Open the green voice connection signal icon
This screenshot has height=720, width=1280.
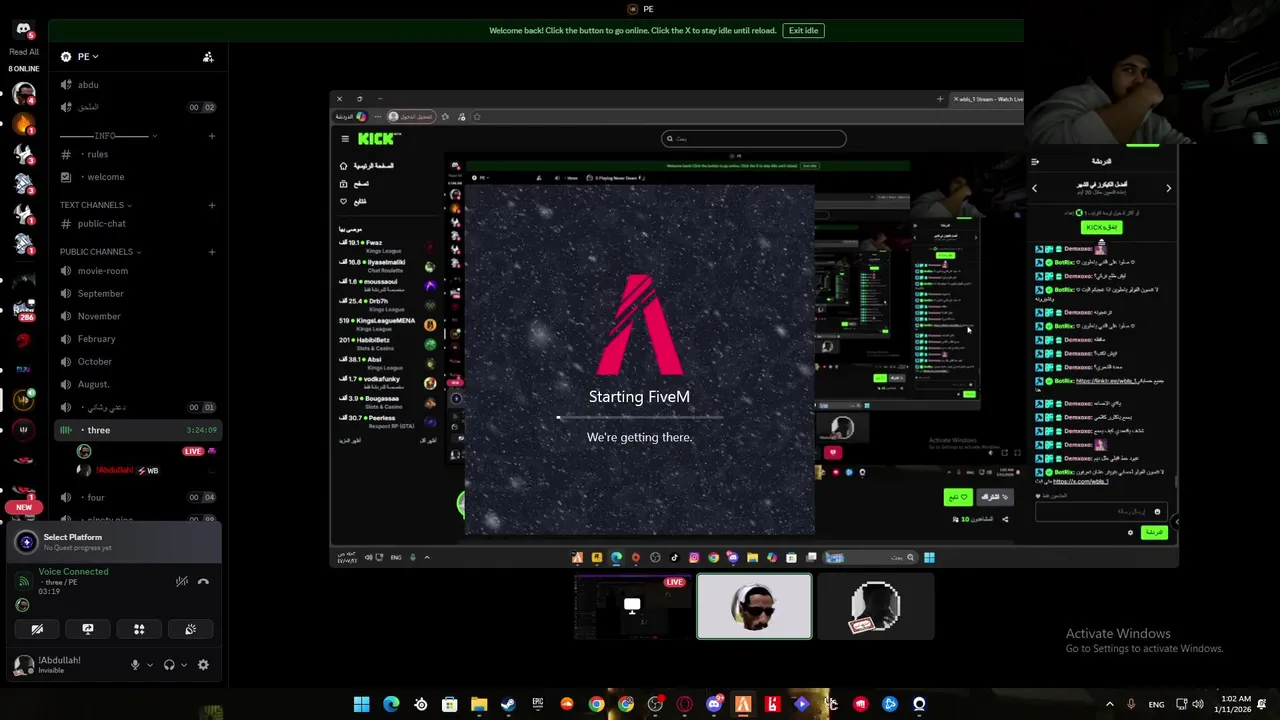(23, 581)
